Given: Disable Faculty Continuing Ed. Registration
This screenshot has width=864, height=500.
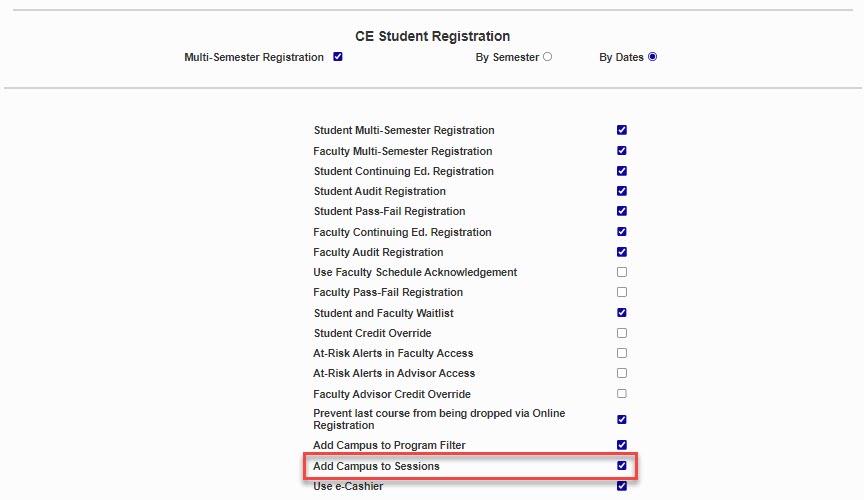Looking at the screenshot, I should [x=622, y=232].
